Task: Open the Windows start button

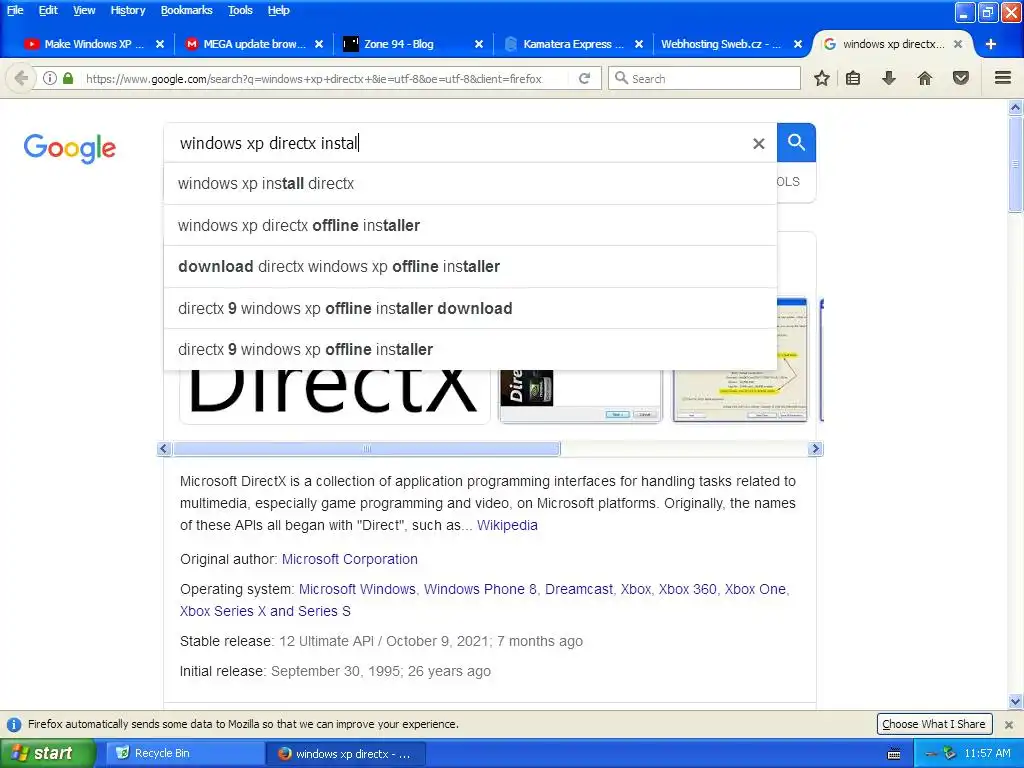Action: tap(47, 754)
